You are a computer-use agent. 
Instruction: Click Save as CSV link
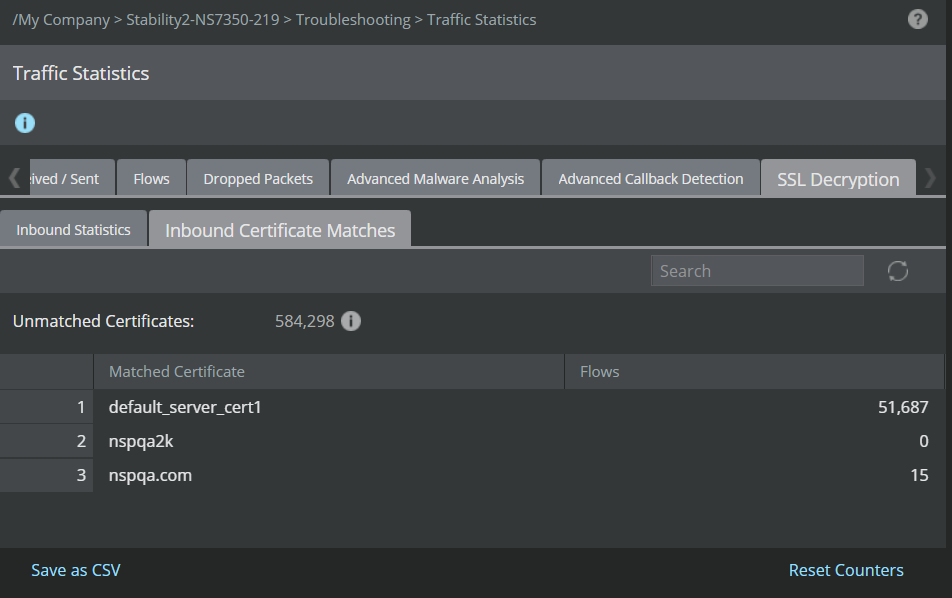tap(76, 570)
